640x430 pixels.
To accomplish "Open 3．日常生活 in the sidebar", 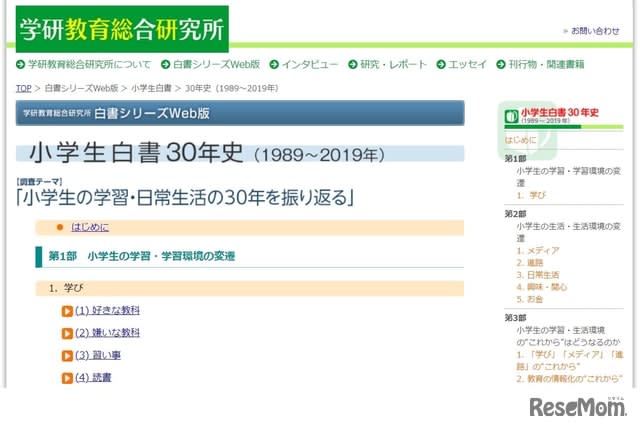I will tap(538, 275).
